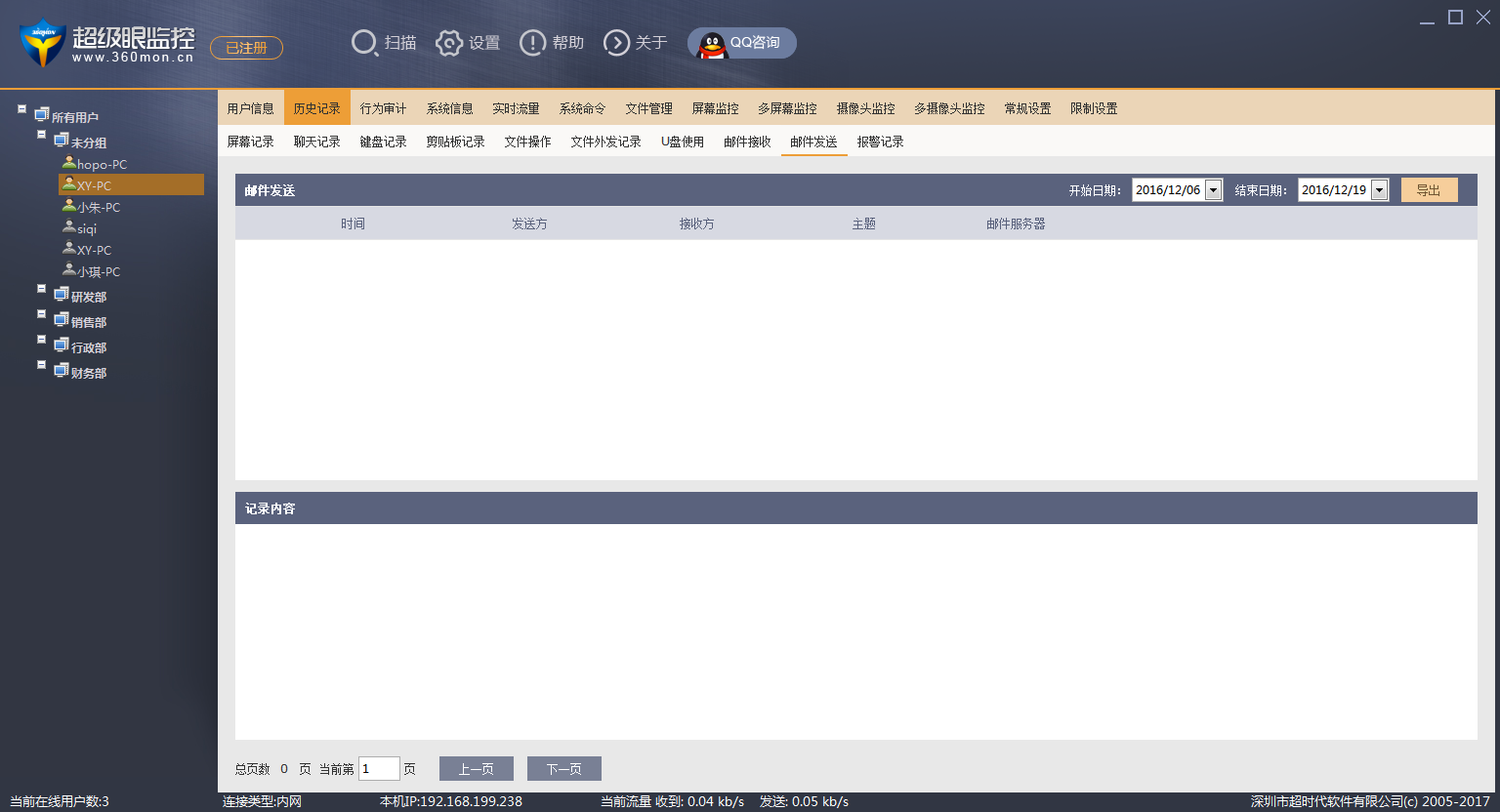Viewport: 1500px width, 812px height.
Task: Show the 邮件接收 sub-tab
Action: (x=748, y=142)
